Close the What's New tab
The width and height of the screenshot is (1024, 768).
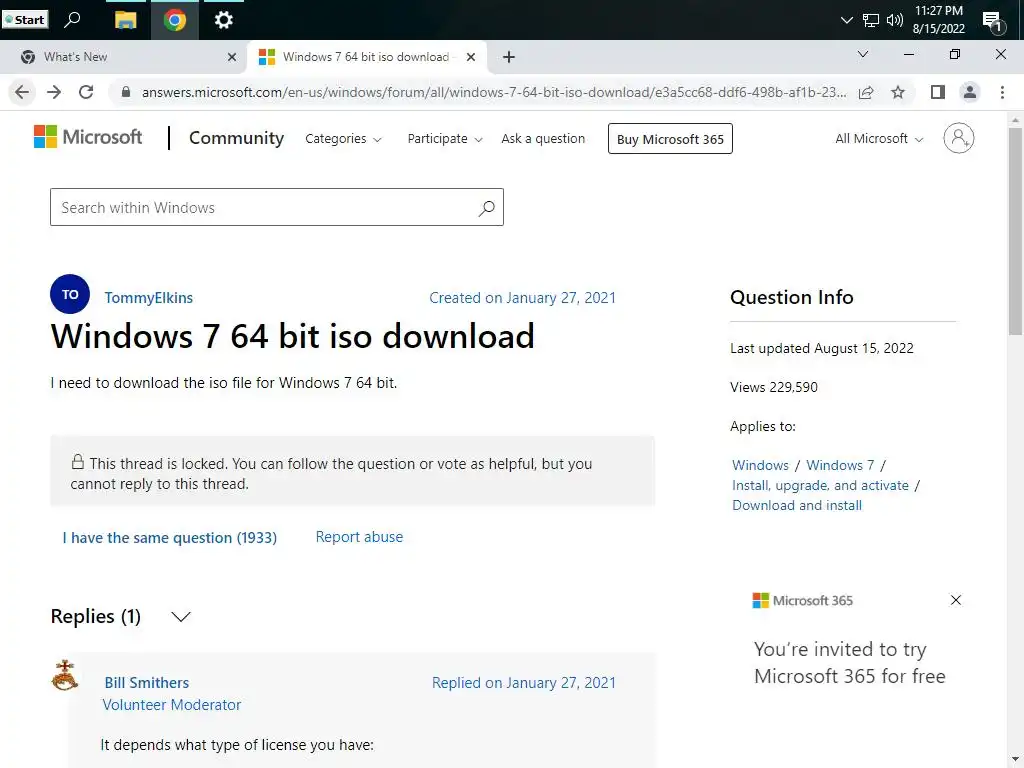pos(232,57)
